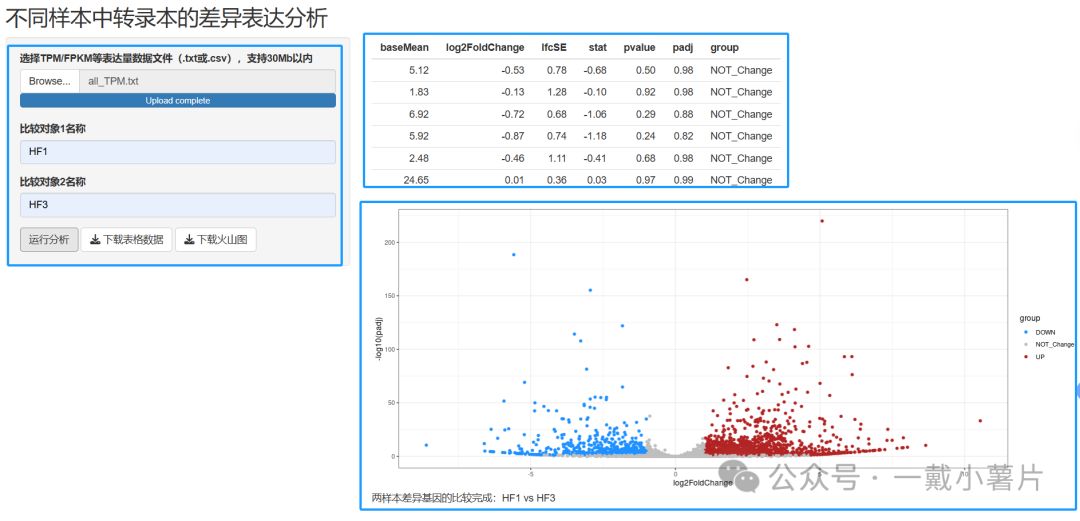Click the pvalue column header
1080x521 pixels.
coord(639,48)
